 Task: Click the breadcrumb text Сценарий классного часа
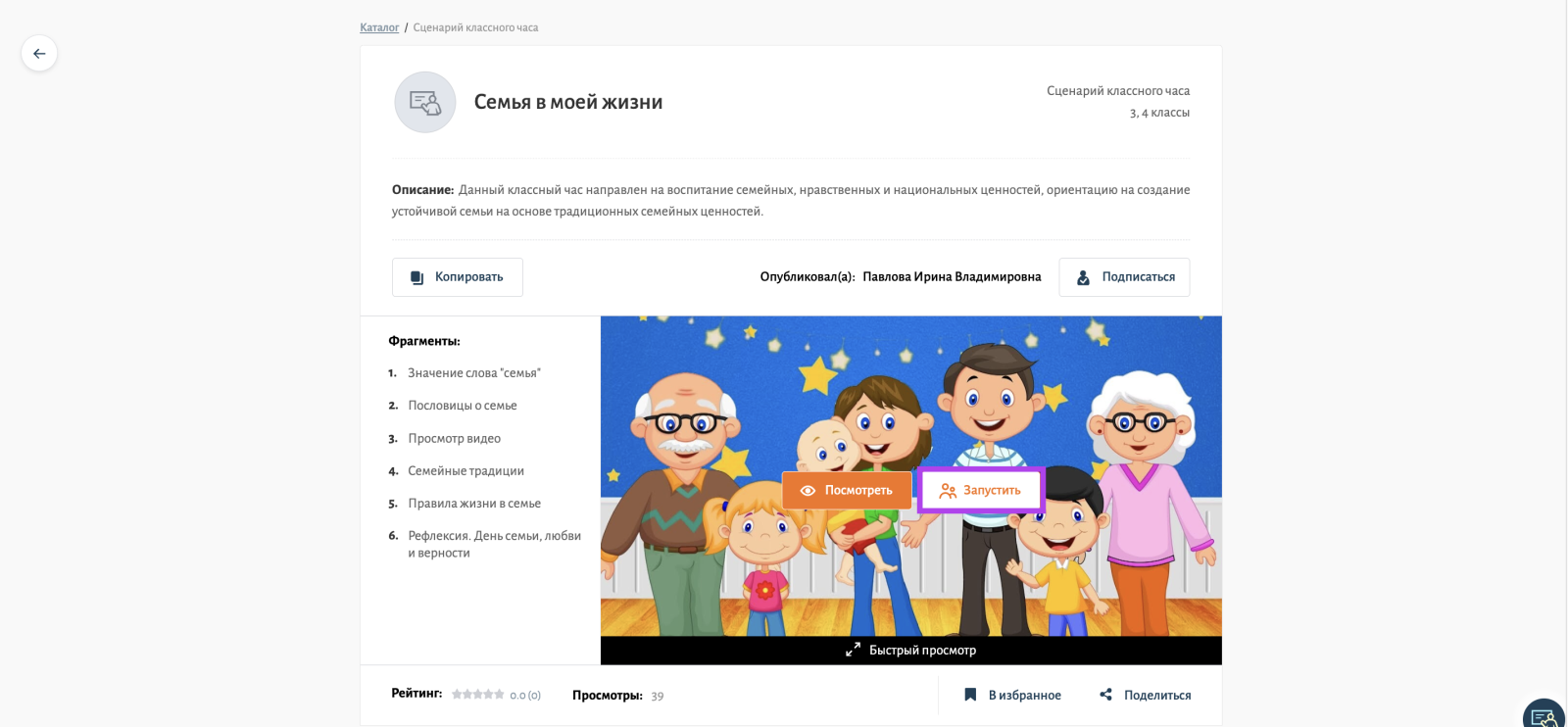(475, 27)
